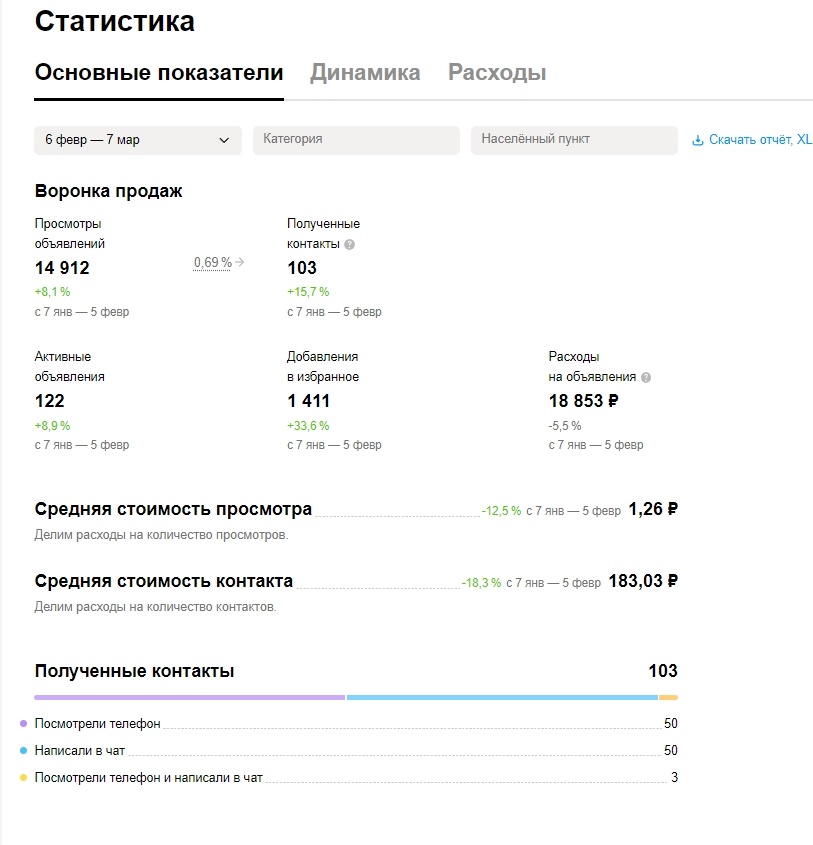The width and height of the screenshot is (813, 845).
Task: Click the -5,5 % expenses change value
Action: (x=565, y=426)
